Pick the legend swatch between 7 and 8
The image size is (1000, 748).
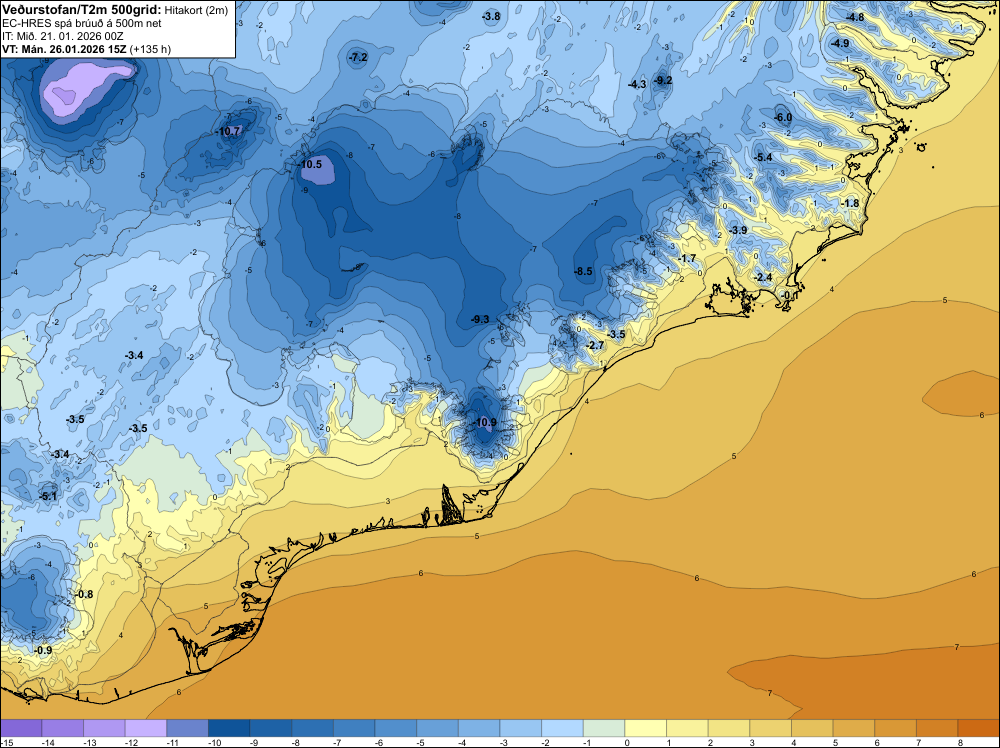click(937, 728)
